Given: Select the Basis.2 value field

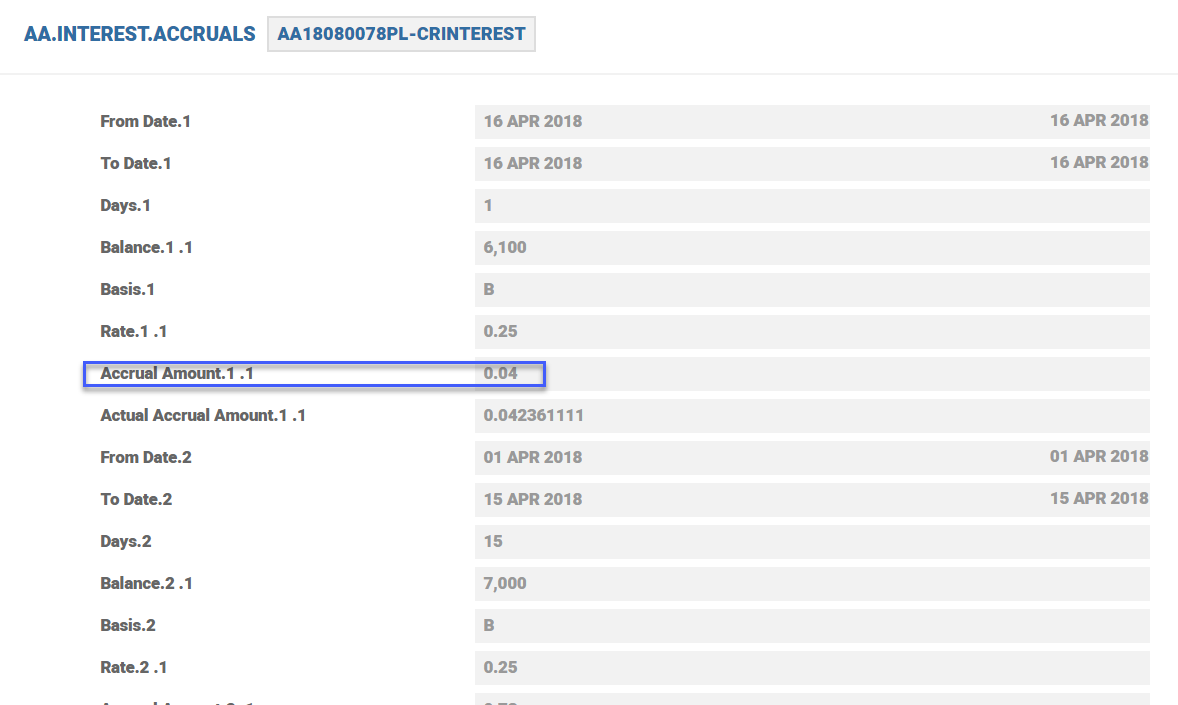Looking at the screenshot, I should [811, 625].
